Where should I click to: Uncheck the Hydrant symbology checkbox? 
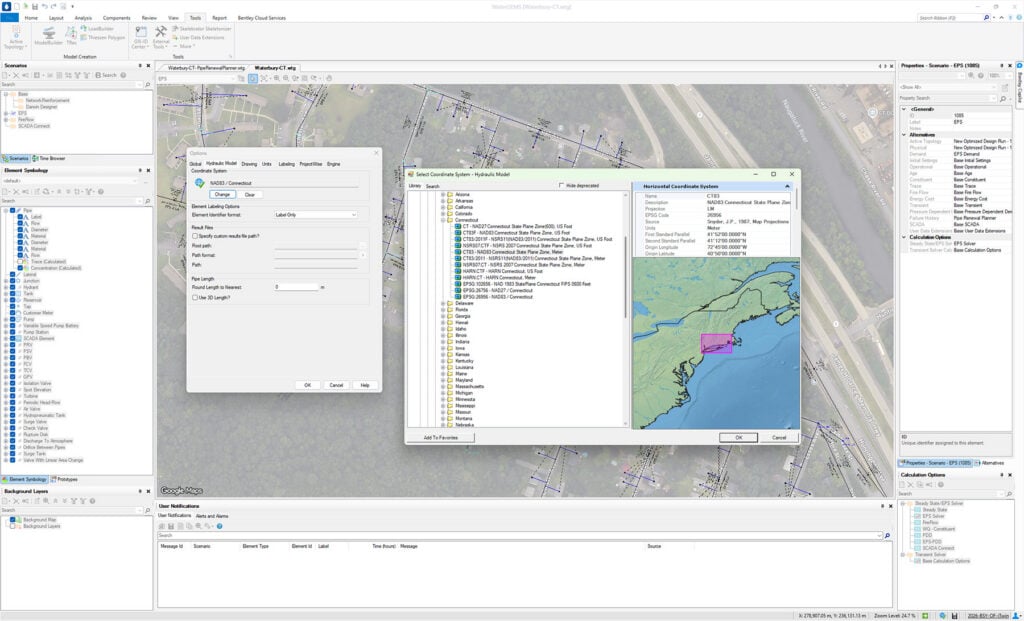pyautogui.click(x=12, y=287)
